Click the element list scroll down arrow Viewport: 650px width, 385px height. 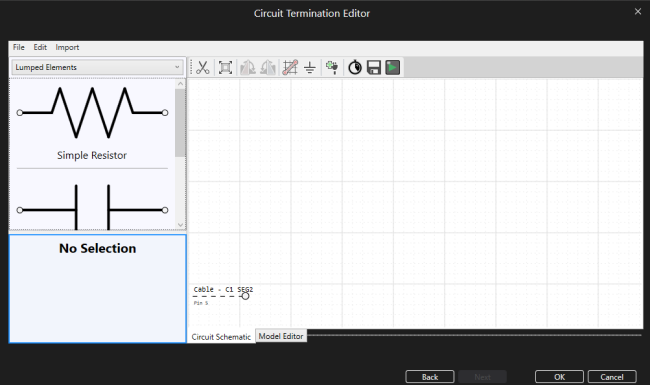point(180,225)
